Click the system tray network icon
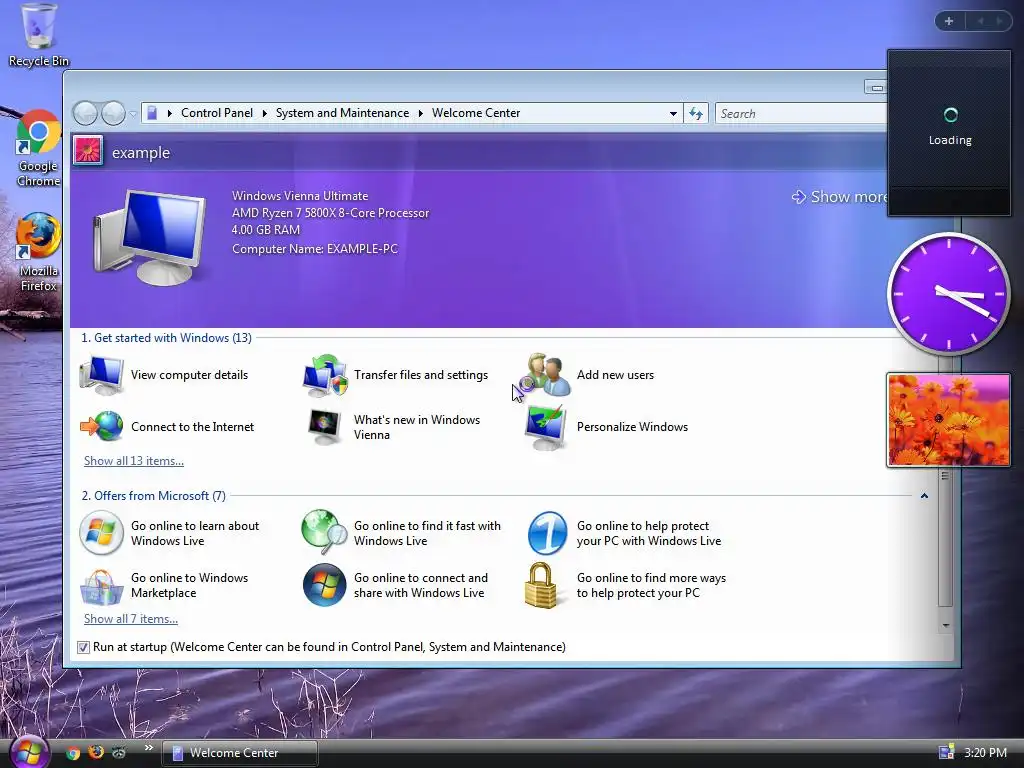The height and width of the screenshot is (768, 1024). (946, 752)
